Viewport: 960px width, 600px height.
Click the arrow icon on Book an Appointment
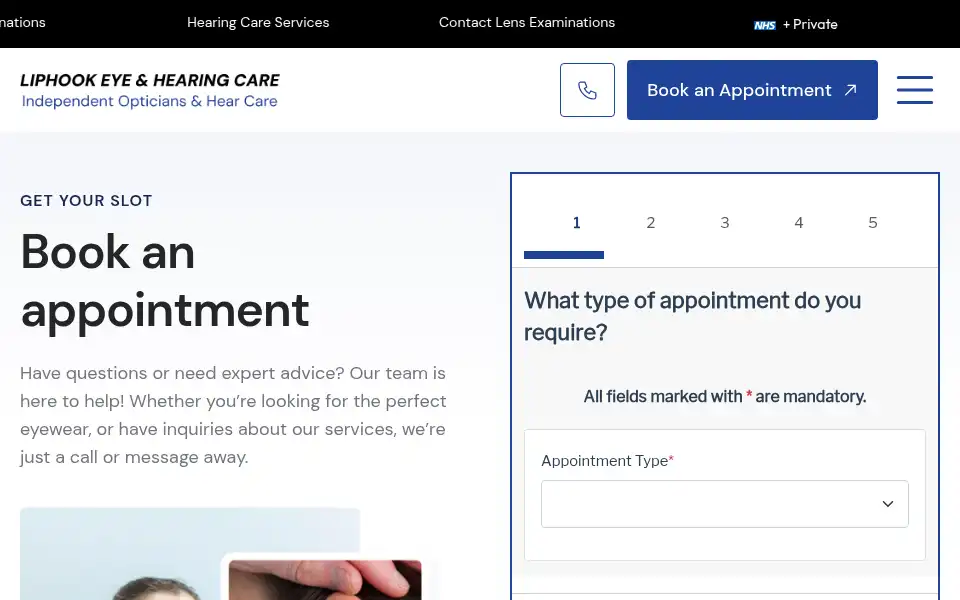(850, 90)
